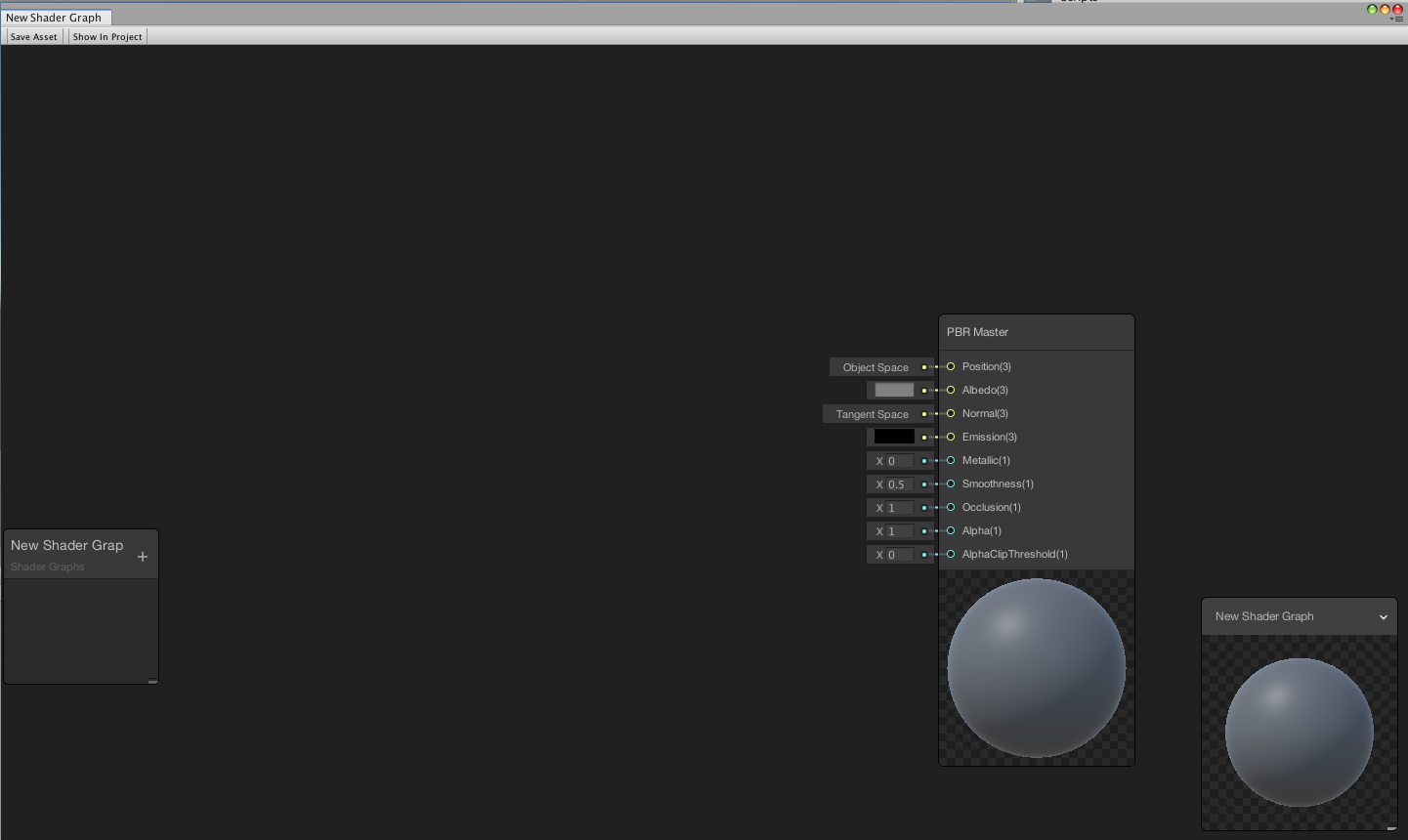This screenshot has height=840, width=1408.
Task: Click the Save Asset button
Action: click(33, 36)
